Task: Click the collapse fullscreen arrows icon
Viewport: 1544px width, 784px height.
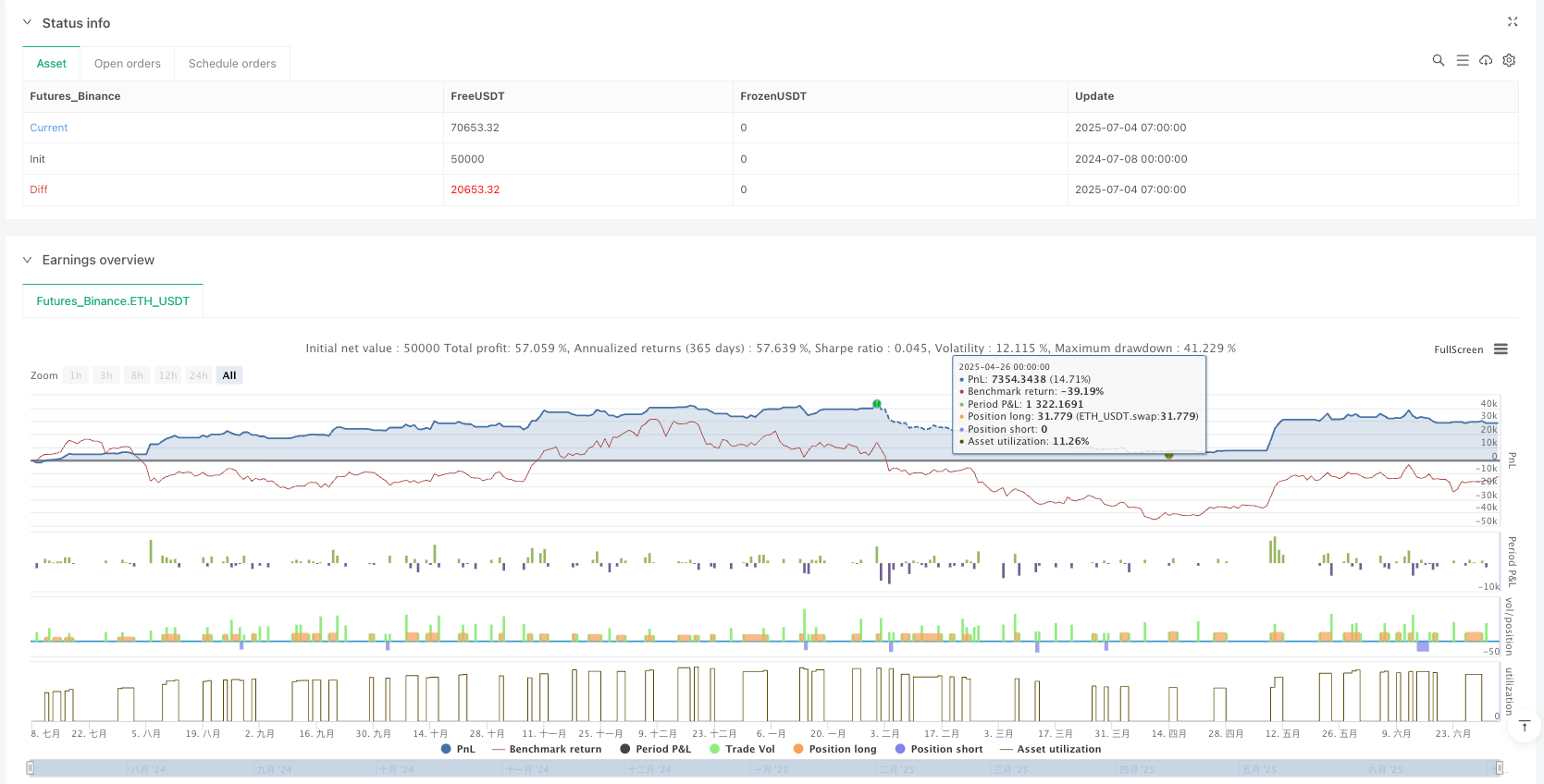Action: (1513, 22)
